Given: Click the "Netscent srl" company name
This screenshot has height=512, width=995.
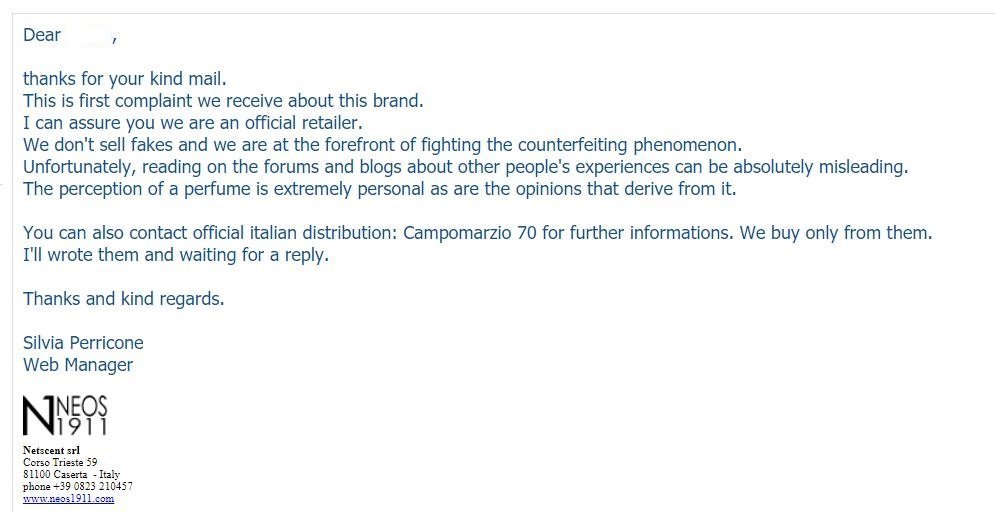Looking at the screenshot, I should (51, 451).
